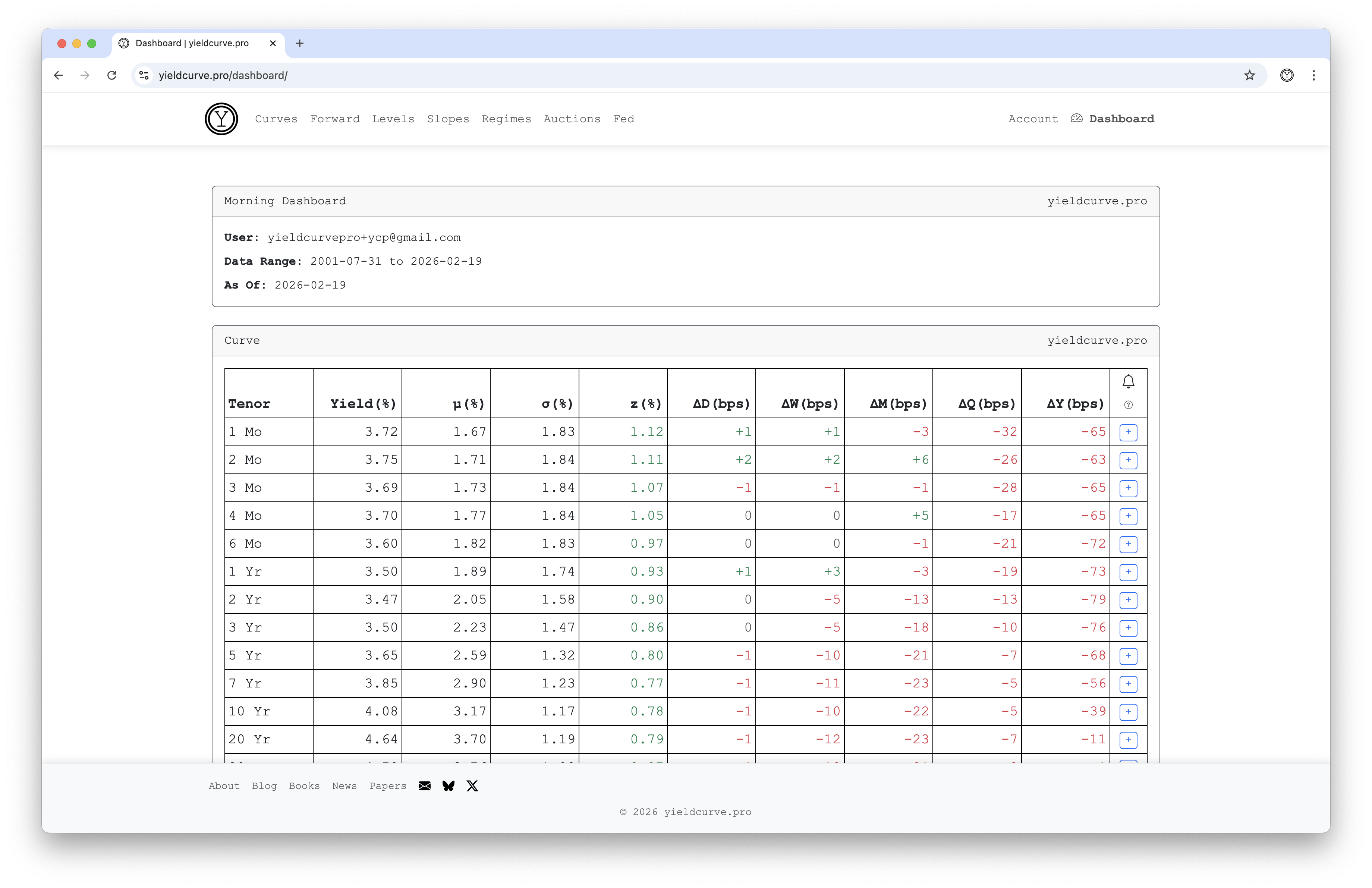Click the alerts bell icon in table header
Image resolution: width=1372 pixels, height=888 pixels.
coord(1128,381)
